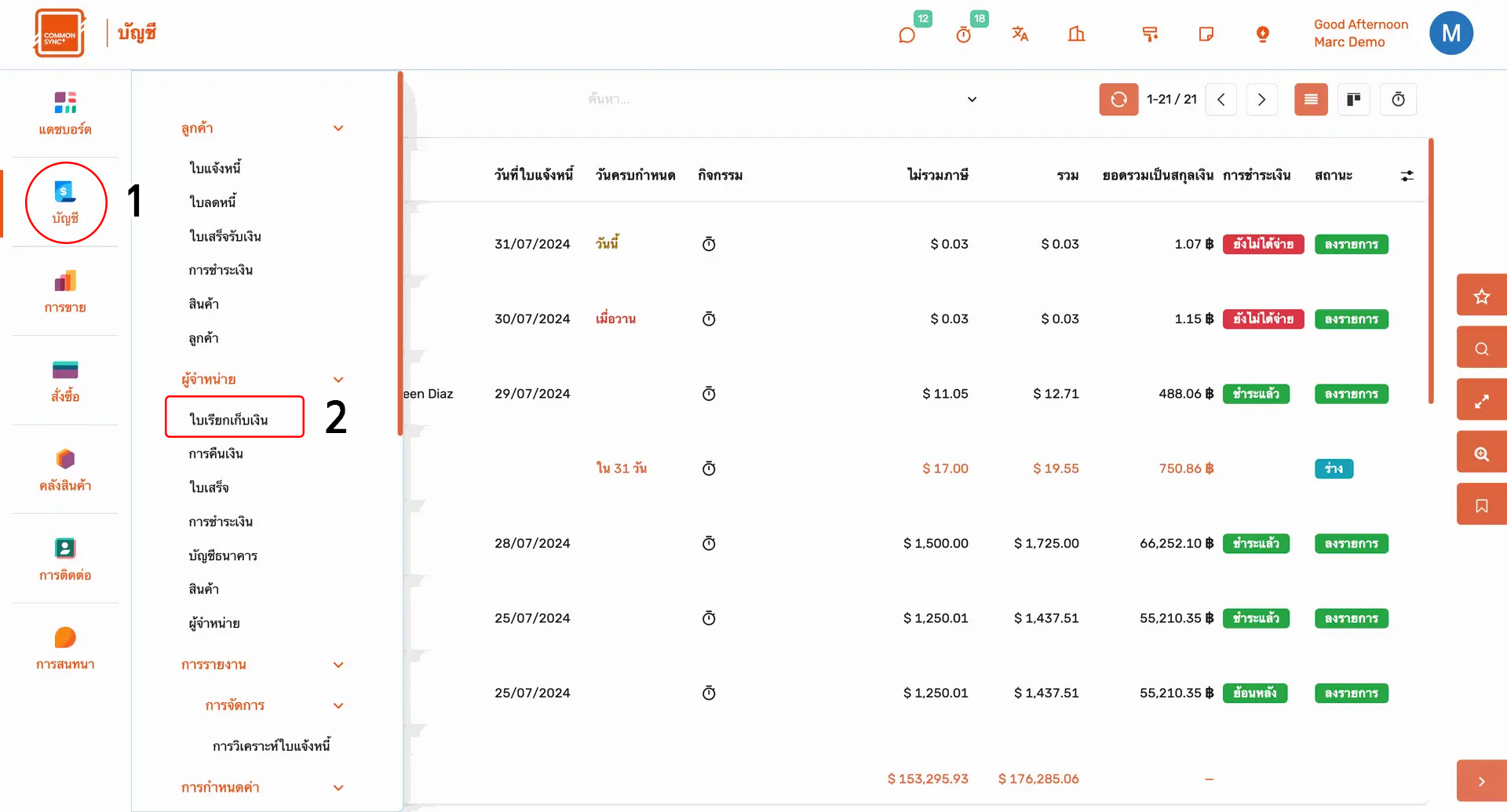The height and width of the screenshot is (812, 1507).
Task: Open the activities timer icon with badge 18
Action: (964, 35)
